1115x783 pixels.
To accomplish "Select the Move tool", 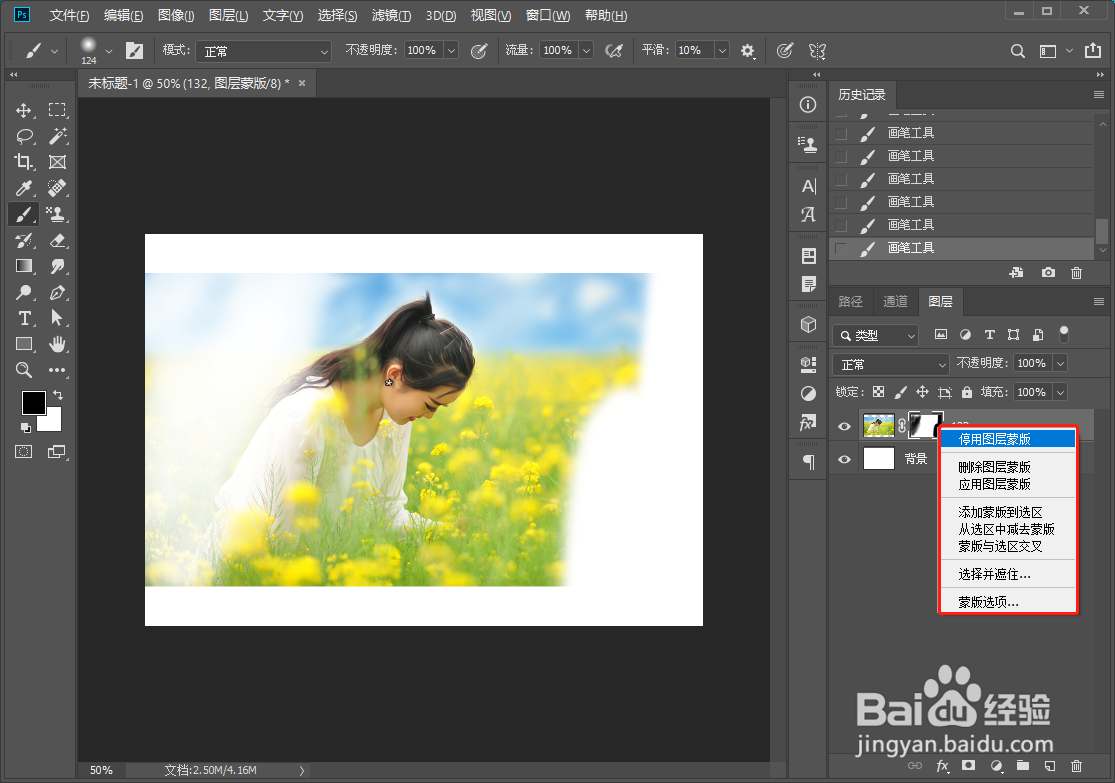I will pyautogui.click(x=23, y=110).
